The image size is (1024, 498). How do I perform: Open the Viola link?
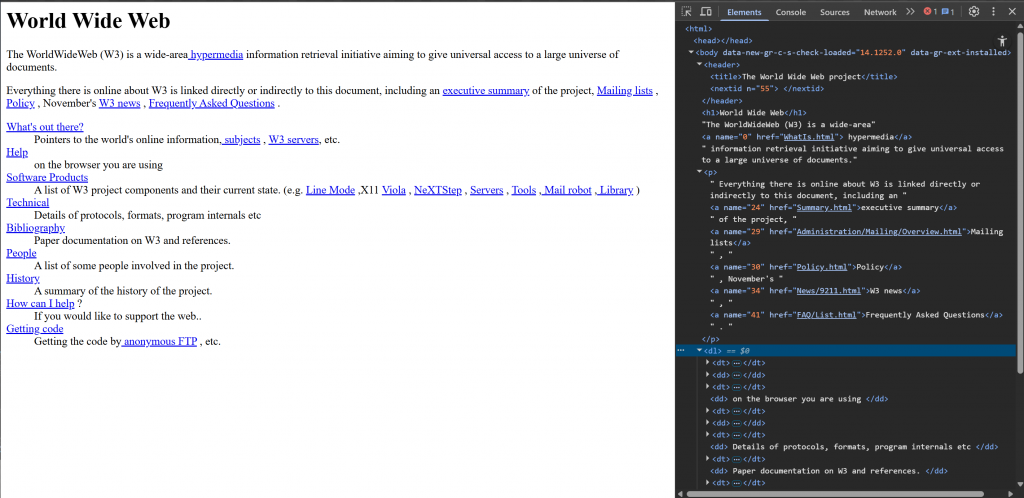coord(394,190)
